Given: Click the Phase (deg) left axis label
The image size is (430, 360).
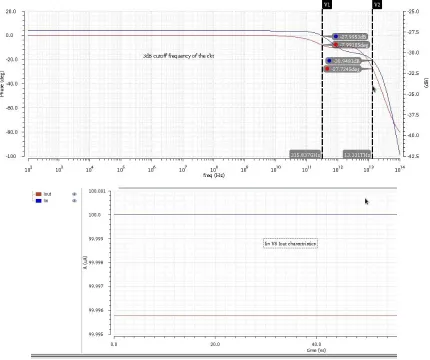Looking at the screenshot, I should click(x=2, y=84).
